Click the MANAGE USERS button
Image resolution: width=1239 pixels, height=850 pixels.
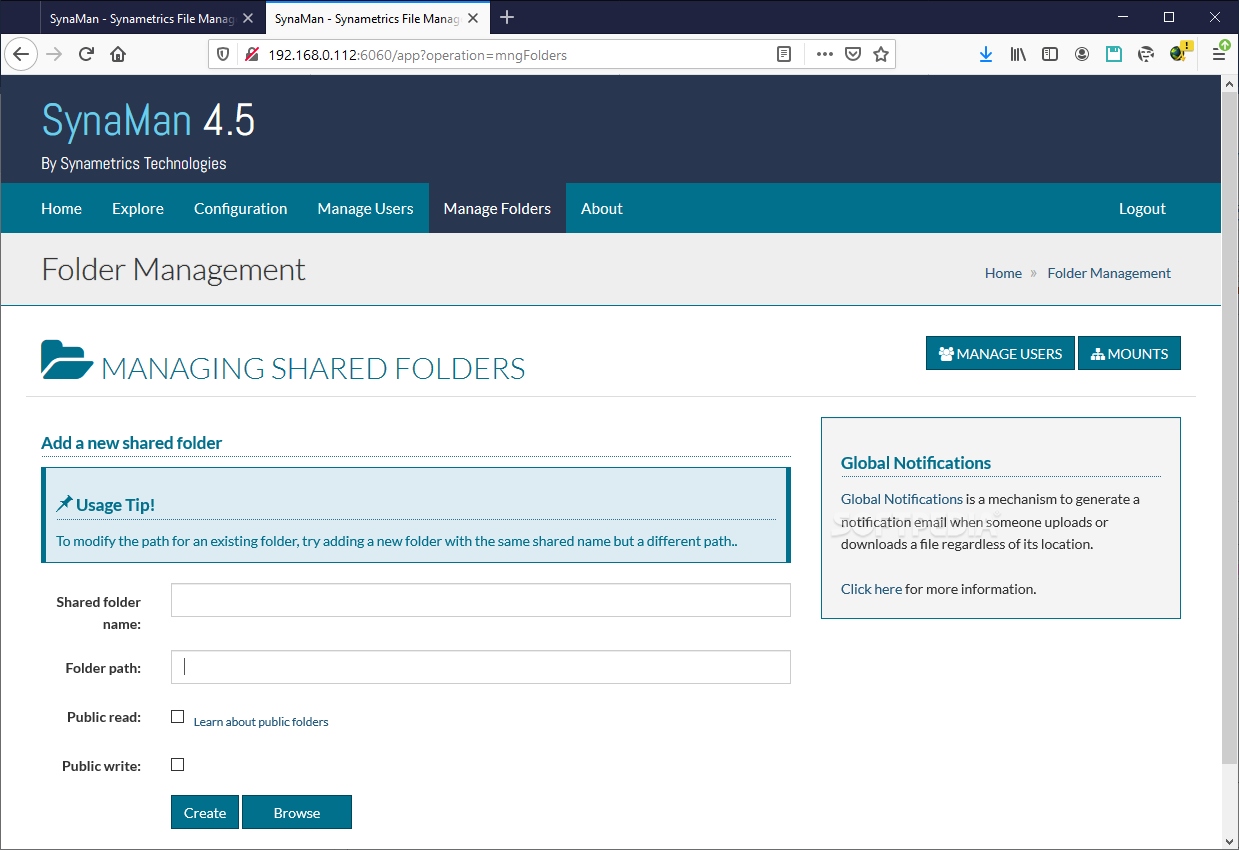(1000, 353)
